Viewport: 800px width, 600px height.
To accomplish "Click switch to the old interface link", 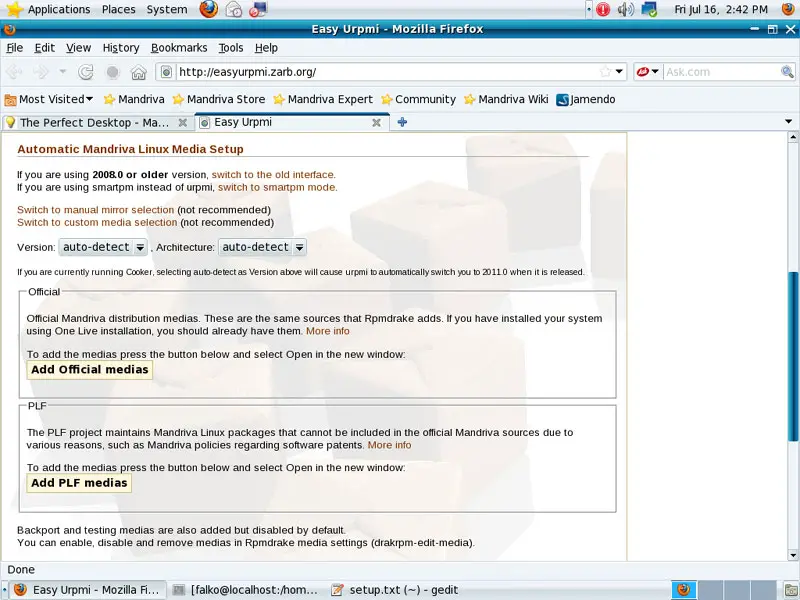I will pyautogui.click(x=273, y=174).
